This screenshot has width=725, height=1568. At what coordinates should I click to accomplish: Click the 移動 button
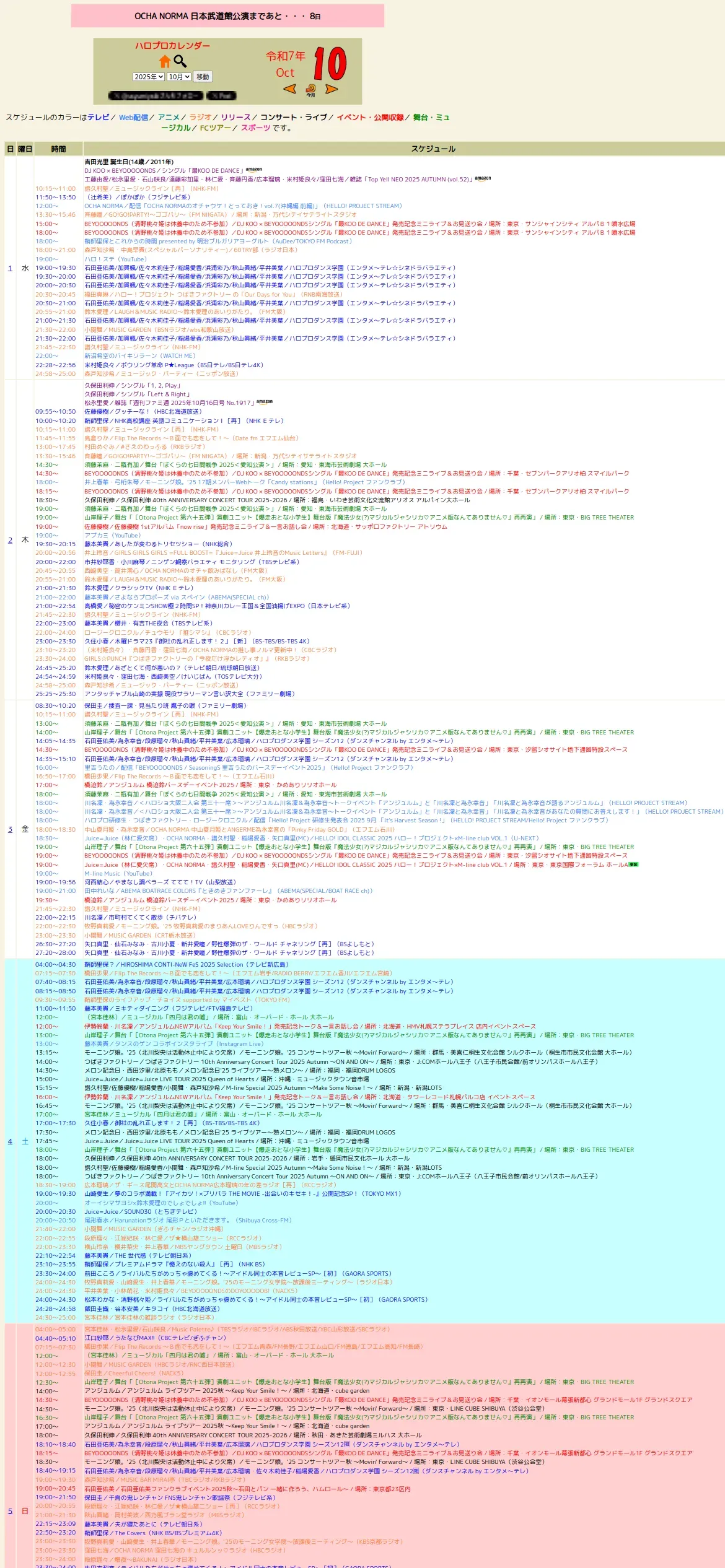(203, 77)
